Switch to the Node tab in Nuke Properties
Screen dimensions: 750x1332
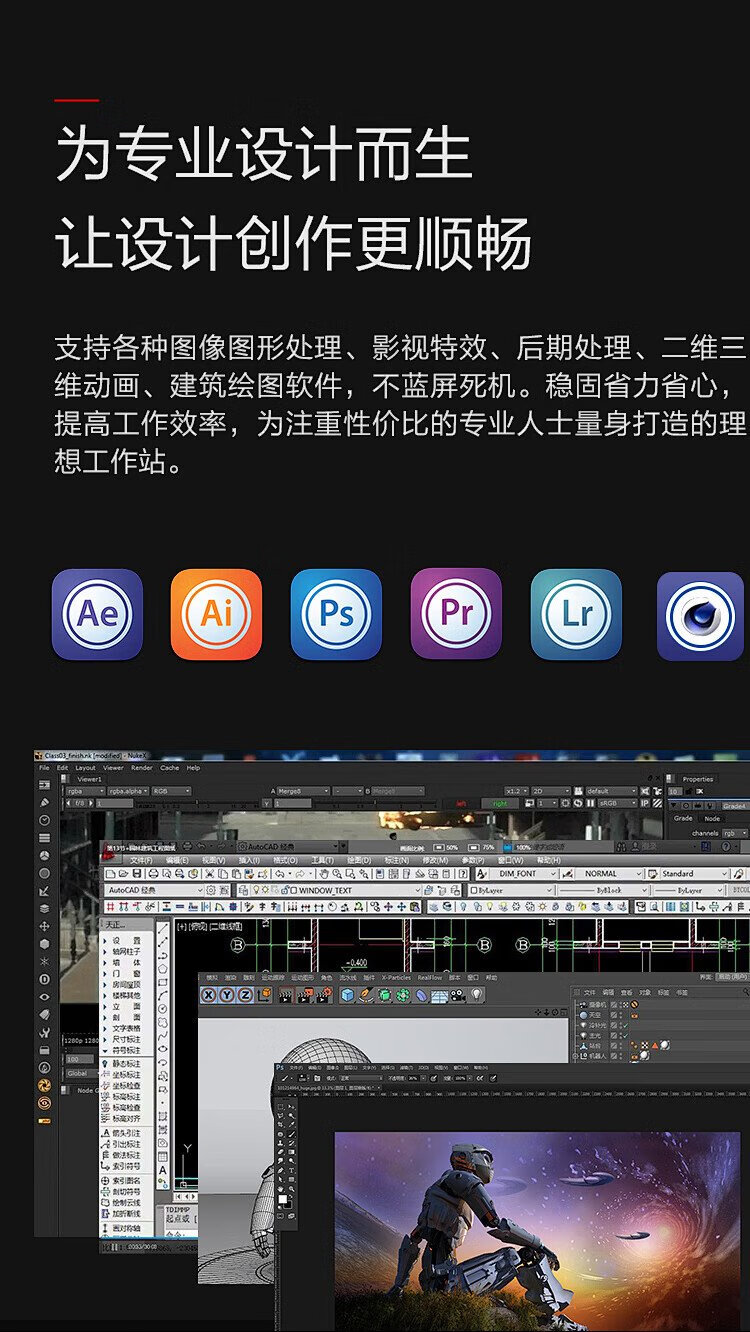point(712,818)
